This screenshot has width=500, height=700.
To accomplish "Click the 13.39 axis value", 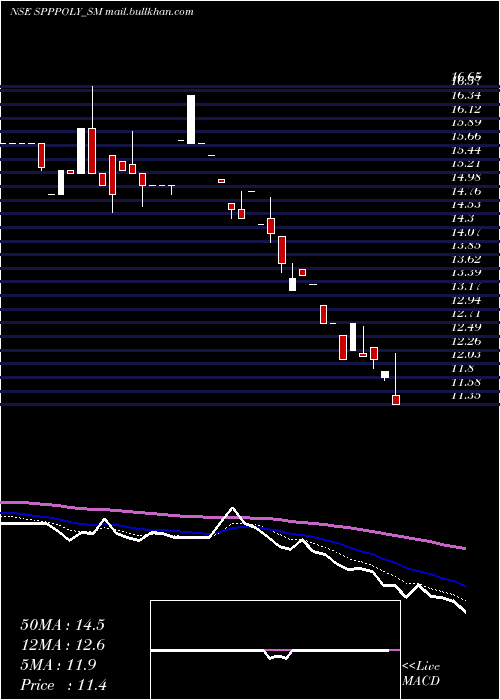I will pos(466,272).
